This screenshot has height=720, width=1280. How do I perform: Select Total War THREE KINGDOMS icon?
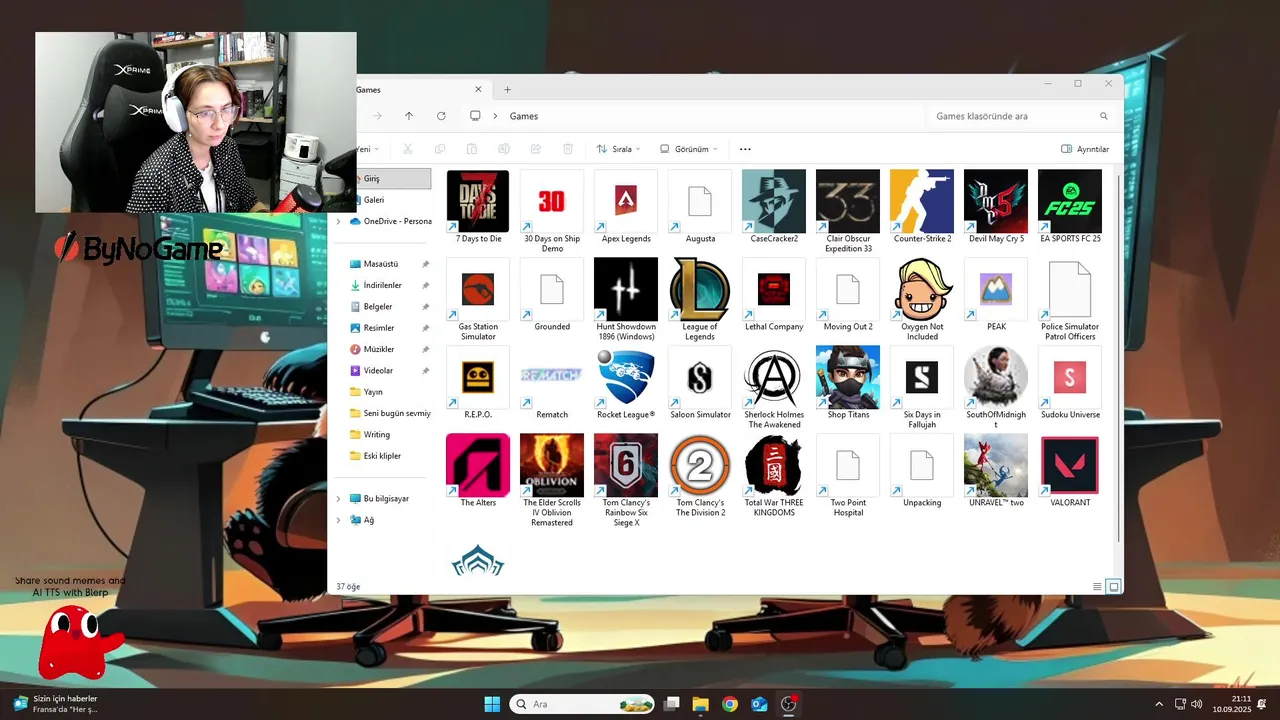coord(774,465)
